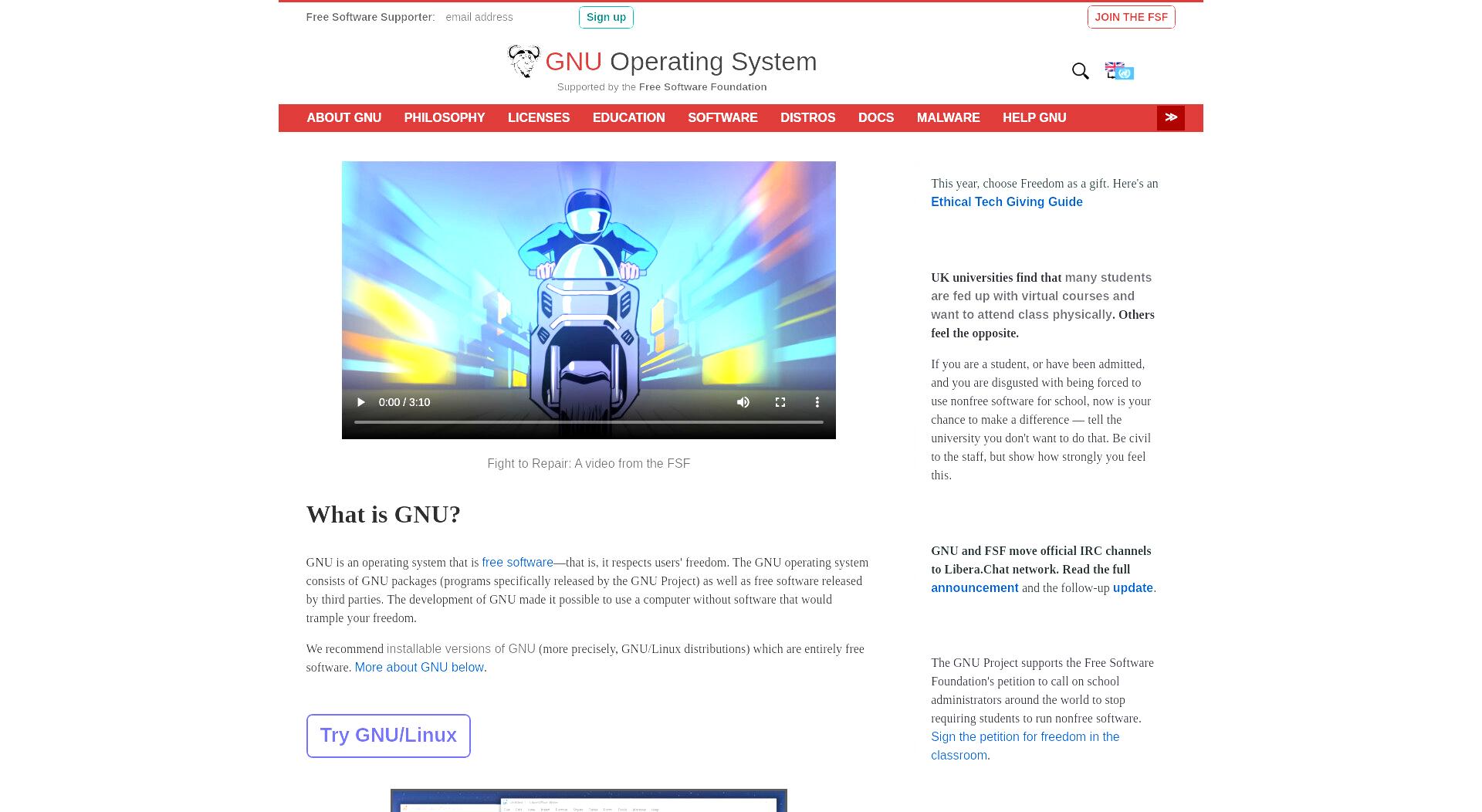This screenshot has height=812, width=1482.
Task: Open the language translations flag icon
Action: coord(1119,71)
